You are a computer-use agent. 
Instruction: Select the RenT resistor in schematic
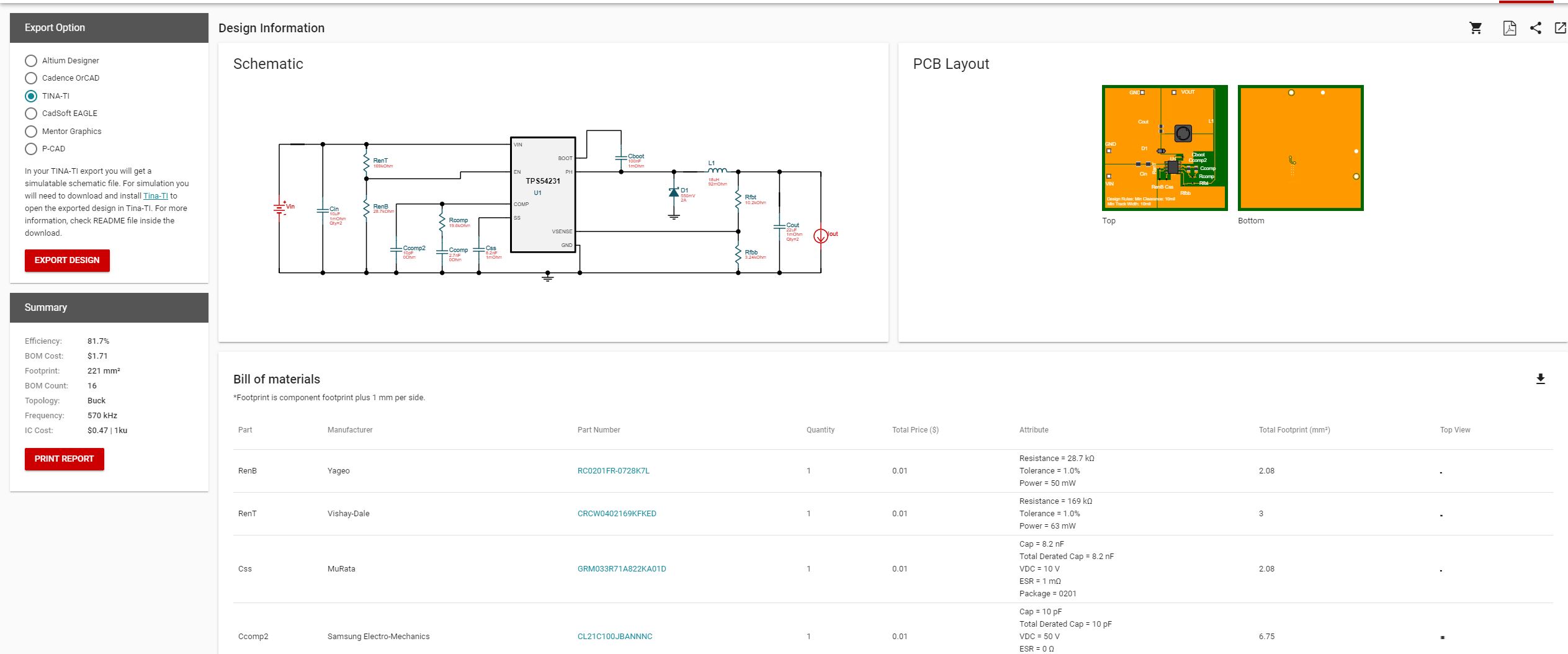(x=367, y=163)
